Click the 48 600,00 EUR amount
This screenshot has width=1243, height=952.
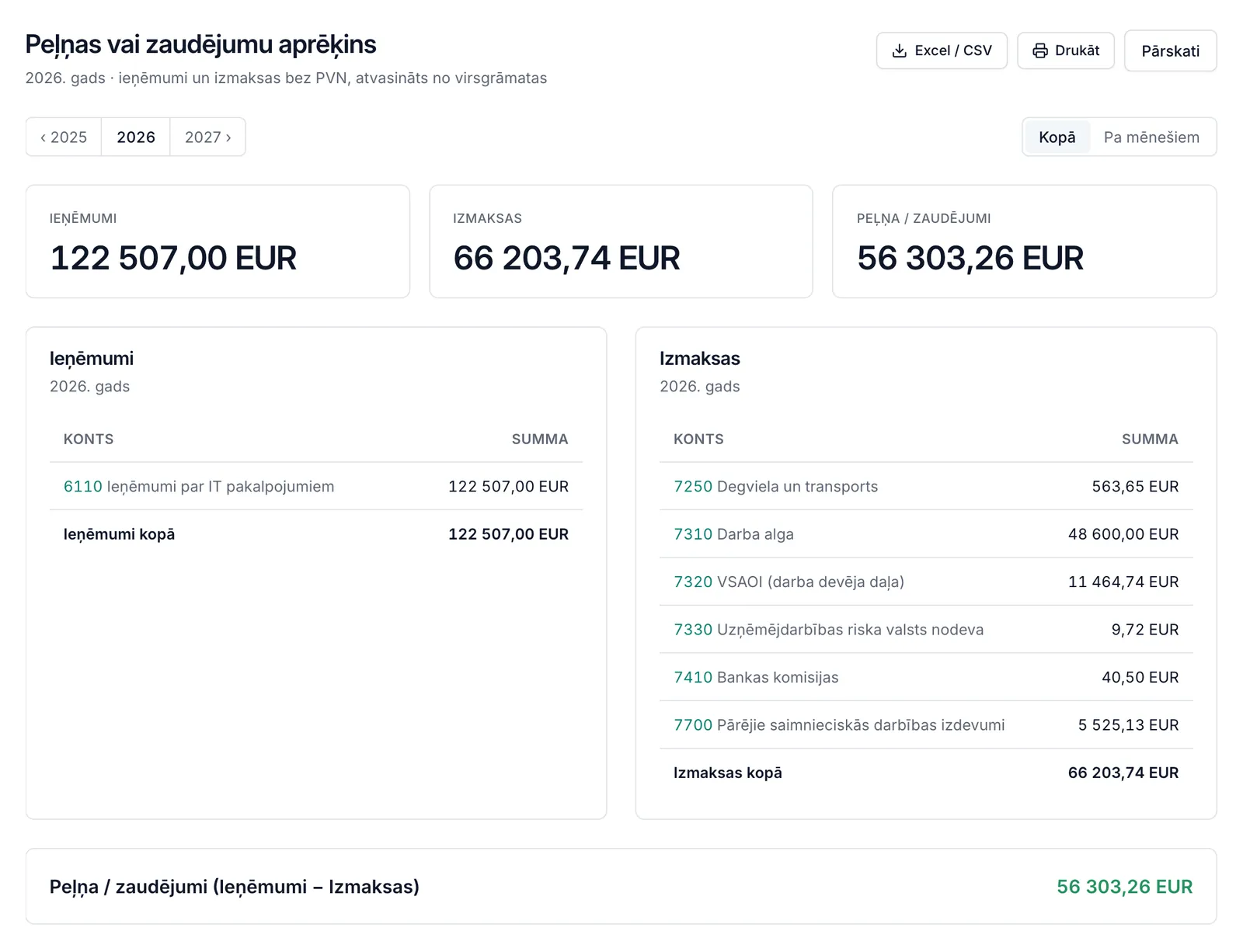click(1123, 534)
